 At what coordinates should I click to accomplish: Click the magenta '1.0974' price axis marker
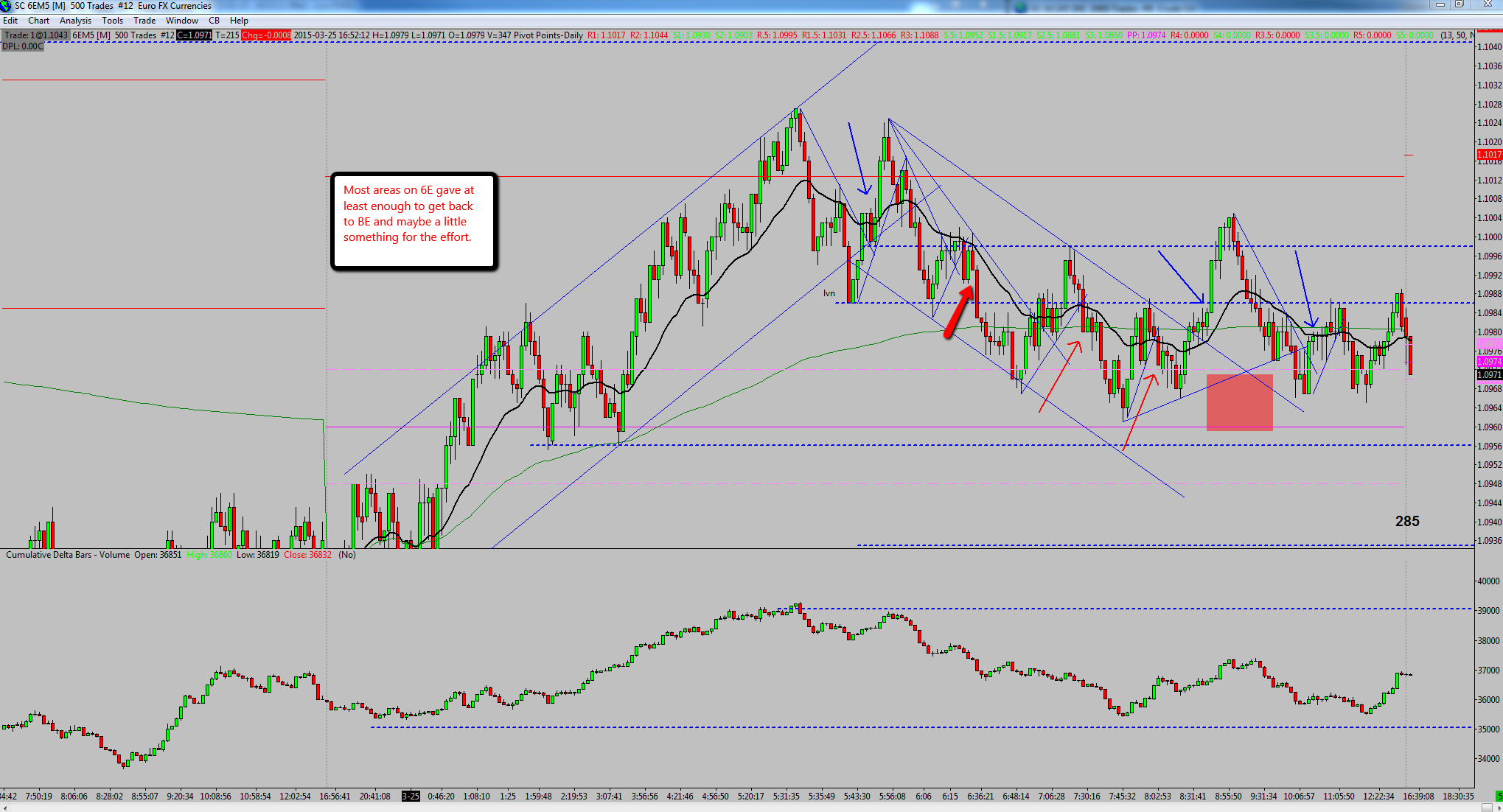(1489, 361)
